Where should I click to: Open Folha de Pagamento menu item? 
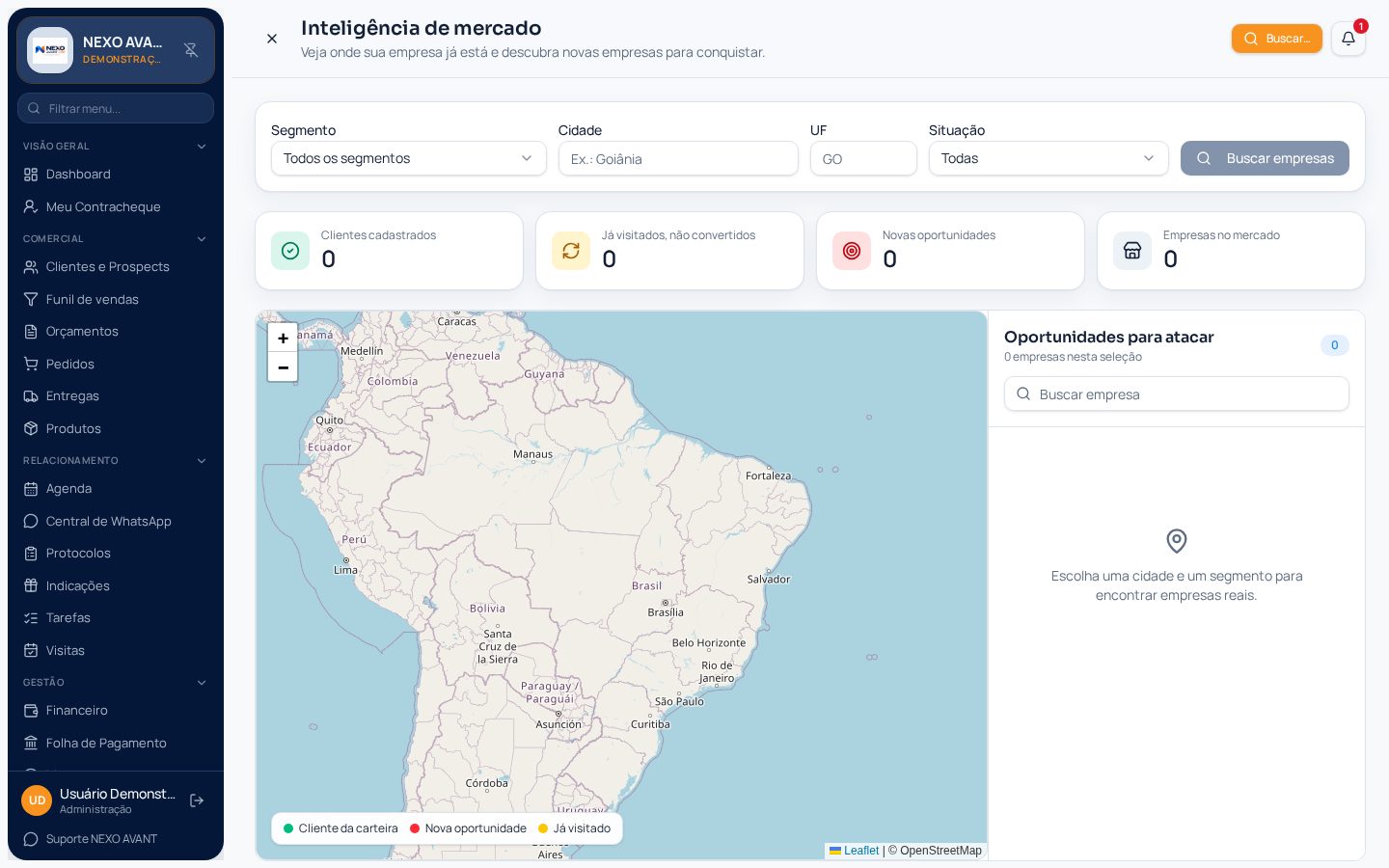click(116, 744)
